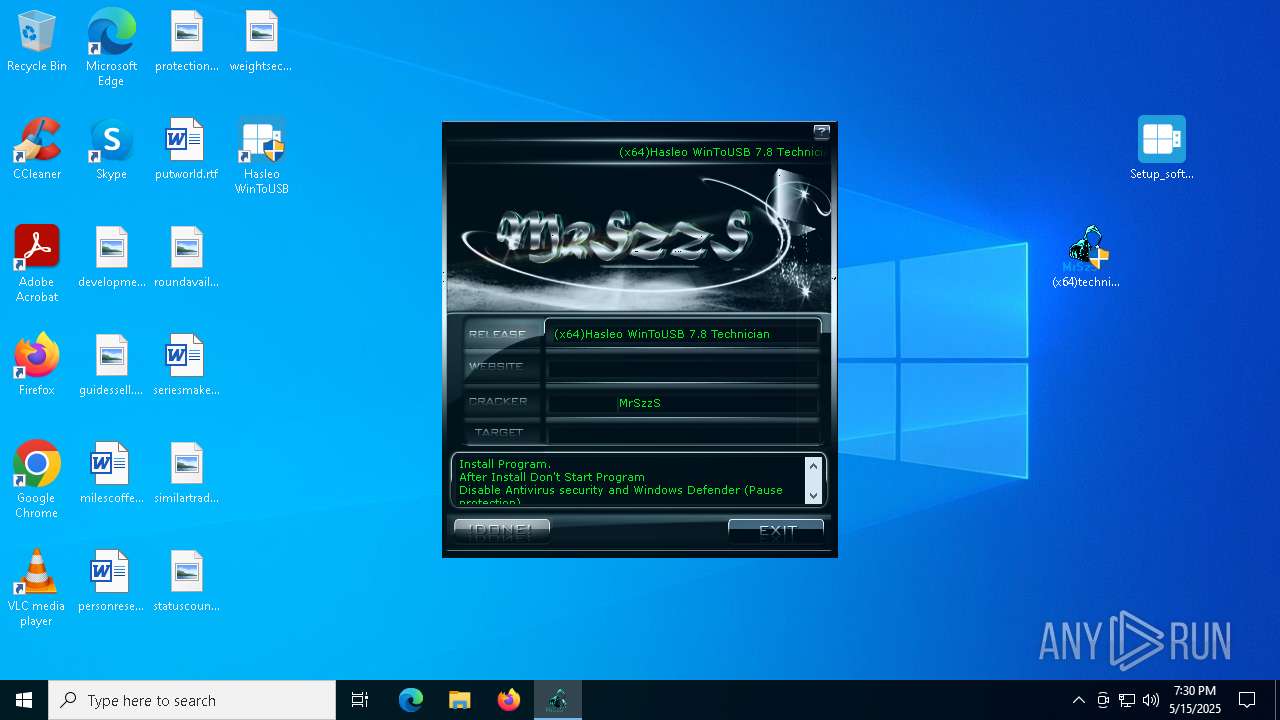
Task: Open Microsoft Edge desktop shortcut
Action: (x=111, y=48)
